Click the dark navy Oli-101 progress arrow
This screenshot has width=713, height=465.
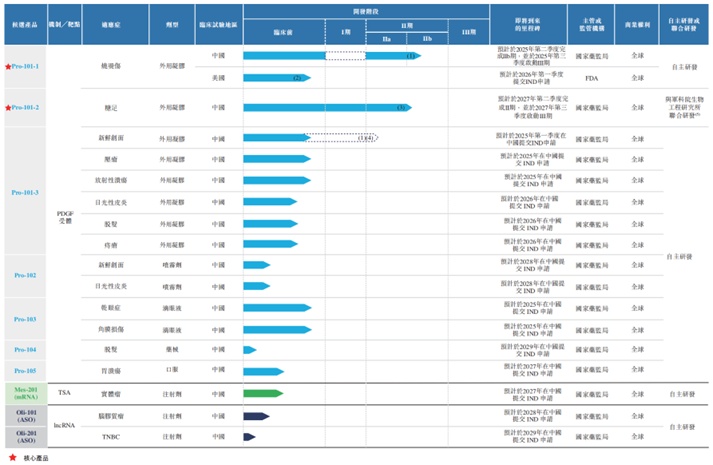point(256,416)
